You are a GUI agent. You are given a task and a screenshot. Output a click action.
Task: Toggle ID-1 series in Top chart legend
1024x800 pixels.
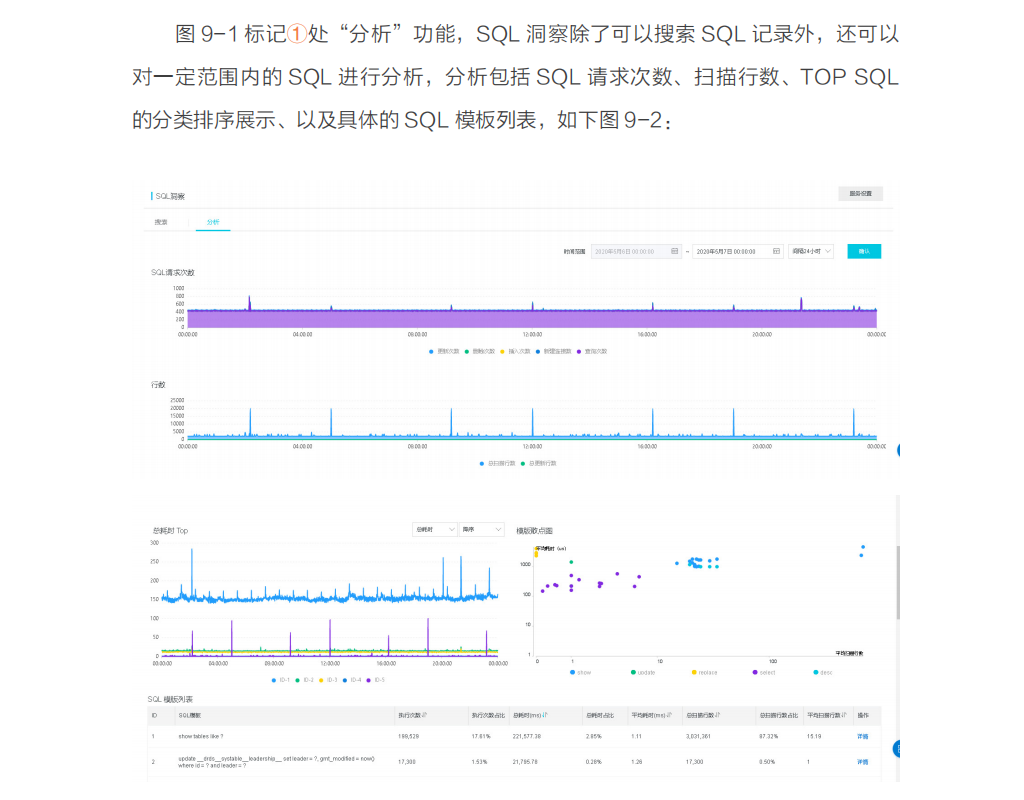(x=281, y=680)
